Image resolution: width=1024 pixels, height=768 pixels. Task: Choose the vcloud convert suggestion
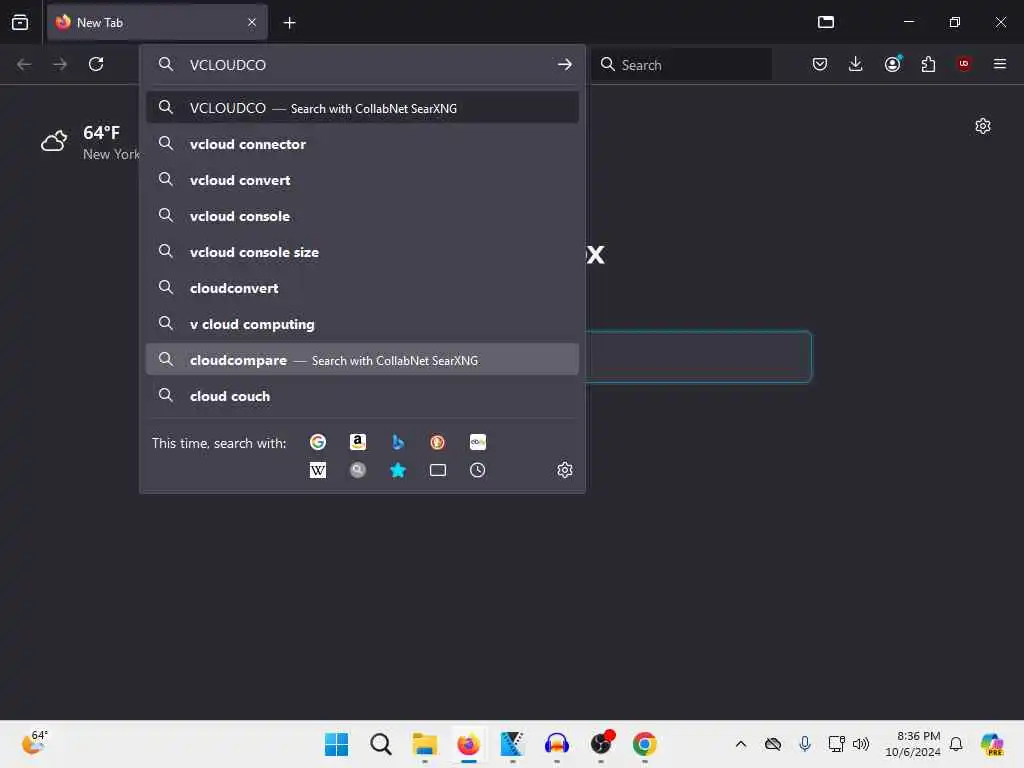[362, 180]
